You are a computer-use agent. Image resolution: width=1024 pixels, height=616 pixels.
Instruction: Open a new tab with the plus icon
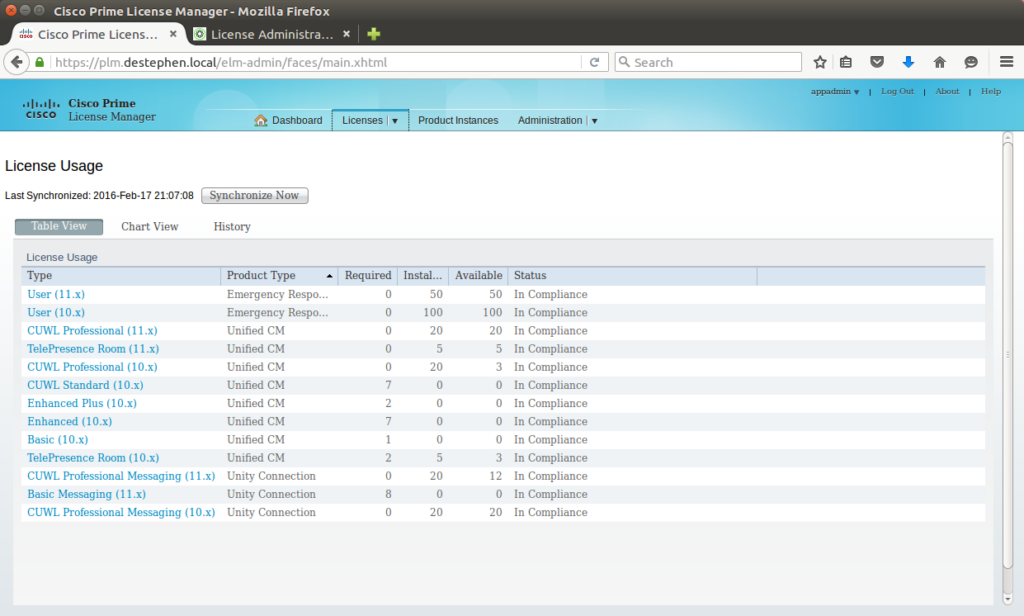click(x=374, y=34)
